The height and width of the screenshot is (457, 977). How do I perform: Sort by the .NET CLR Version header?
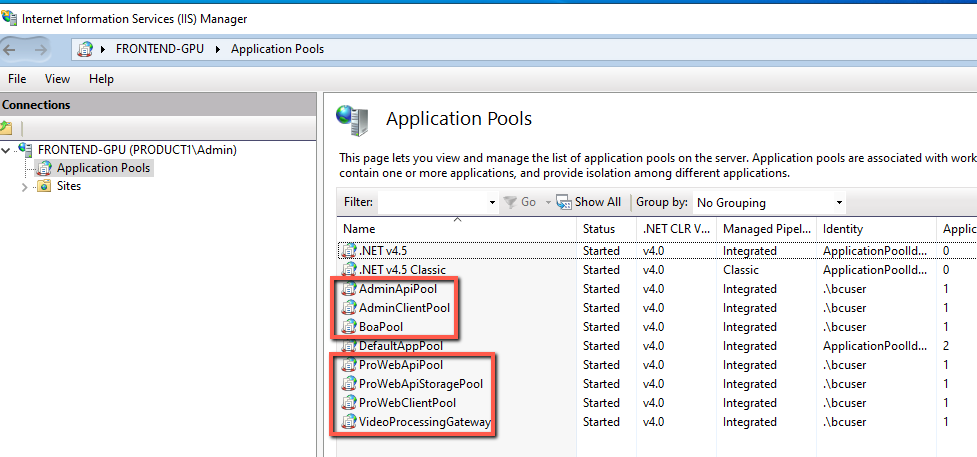(x=676, y=229)
